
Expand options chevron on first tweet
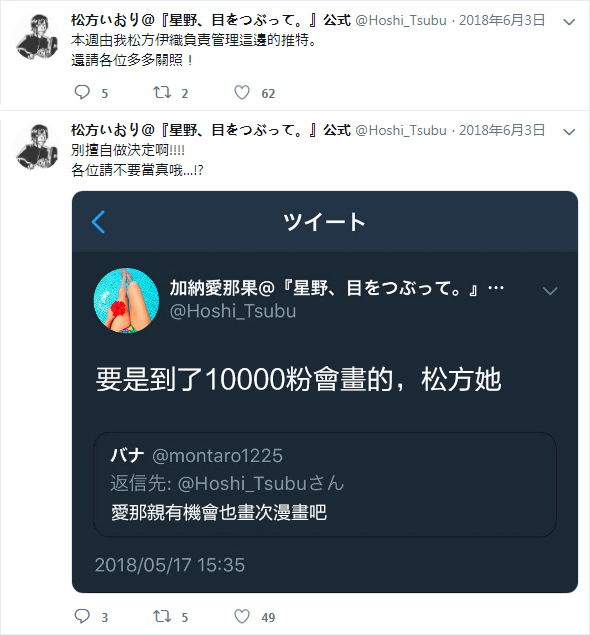(x=569, y=22)
